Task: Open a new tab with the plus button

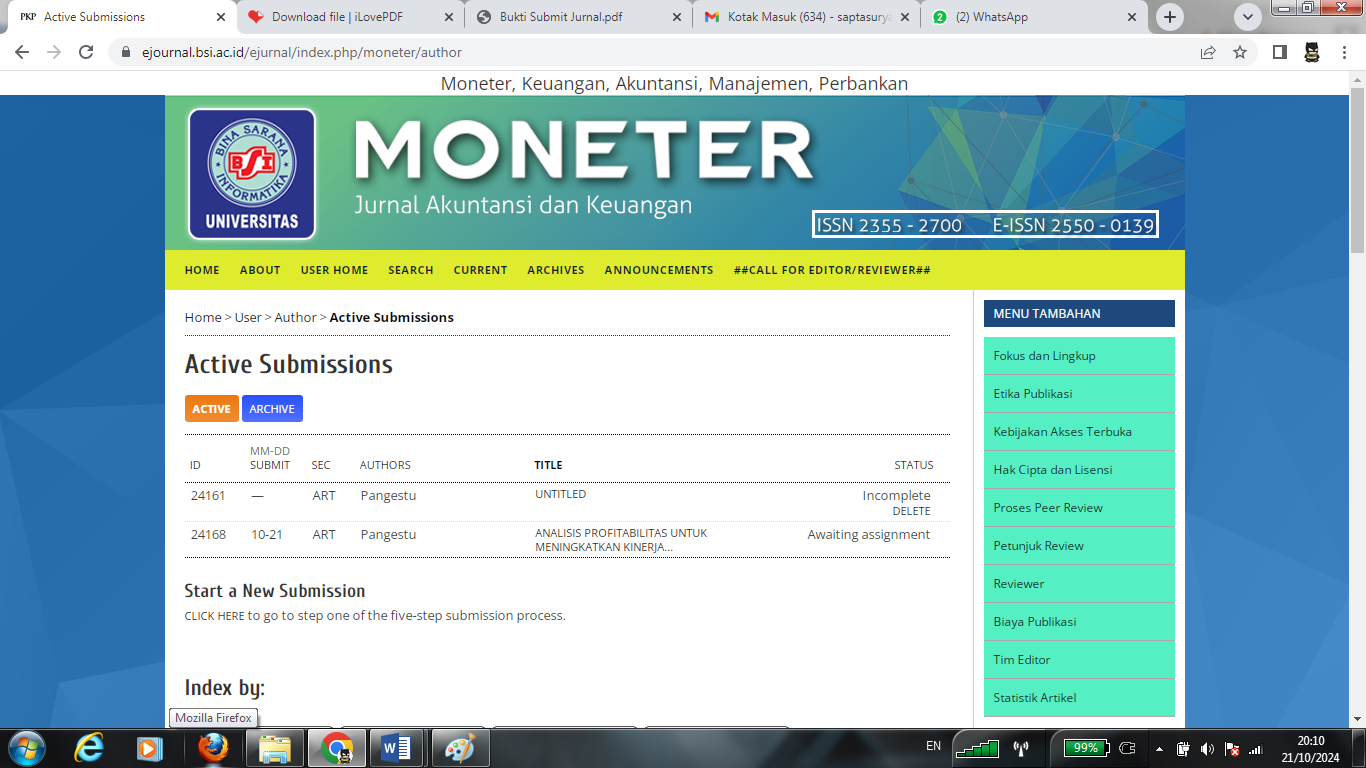Action: pos(1170,17)
